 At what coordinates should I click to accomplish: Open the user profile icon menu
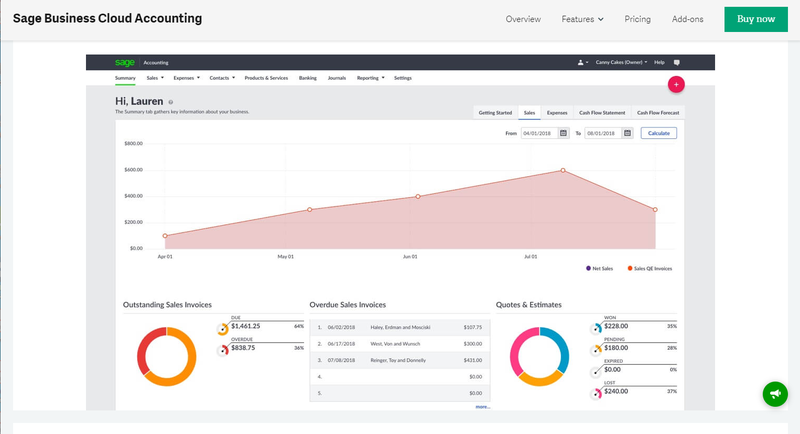583,62
